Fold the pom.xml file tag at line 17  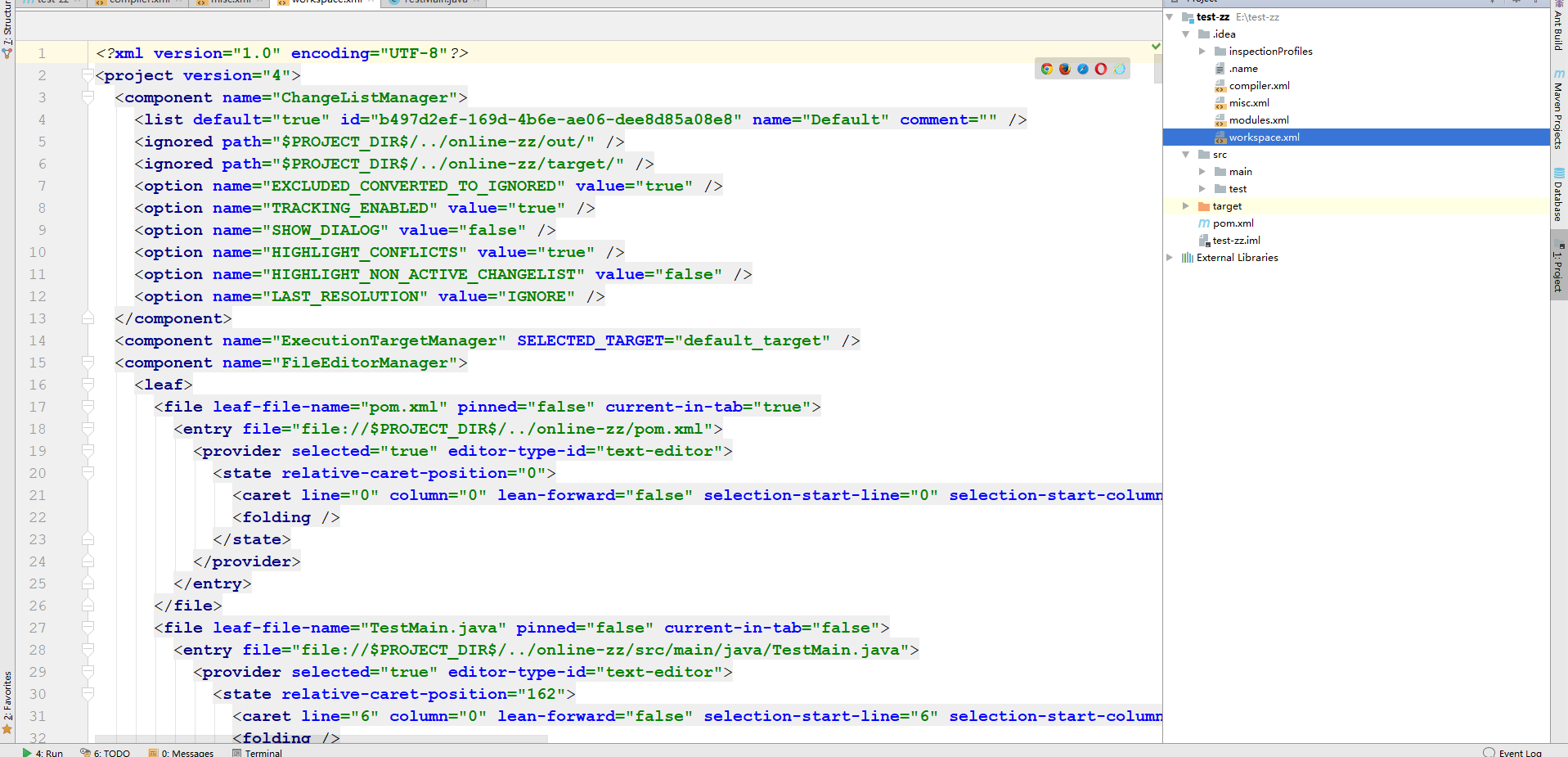[88, 407]
